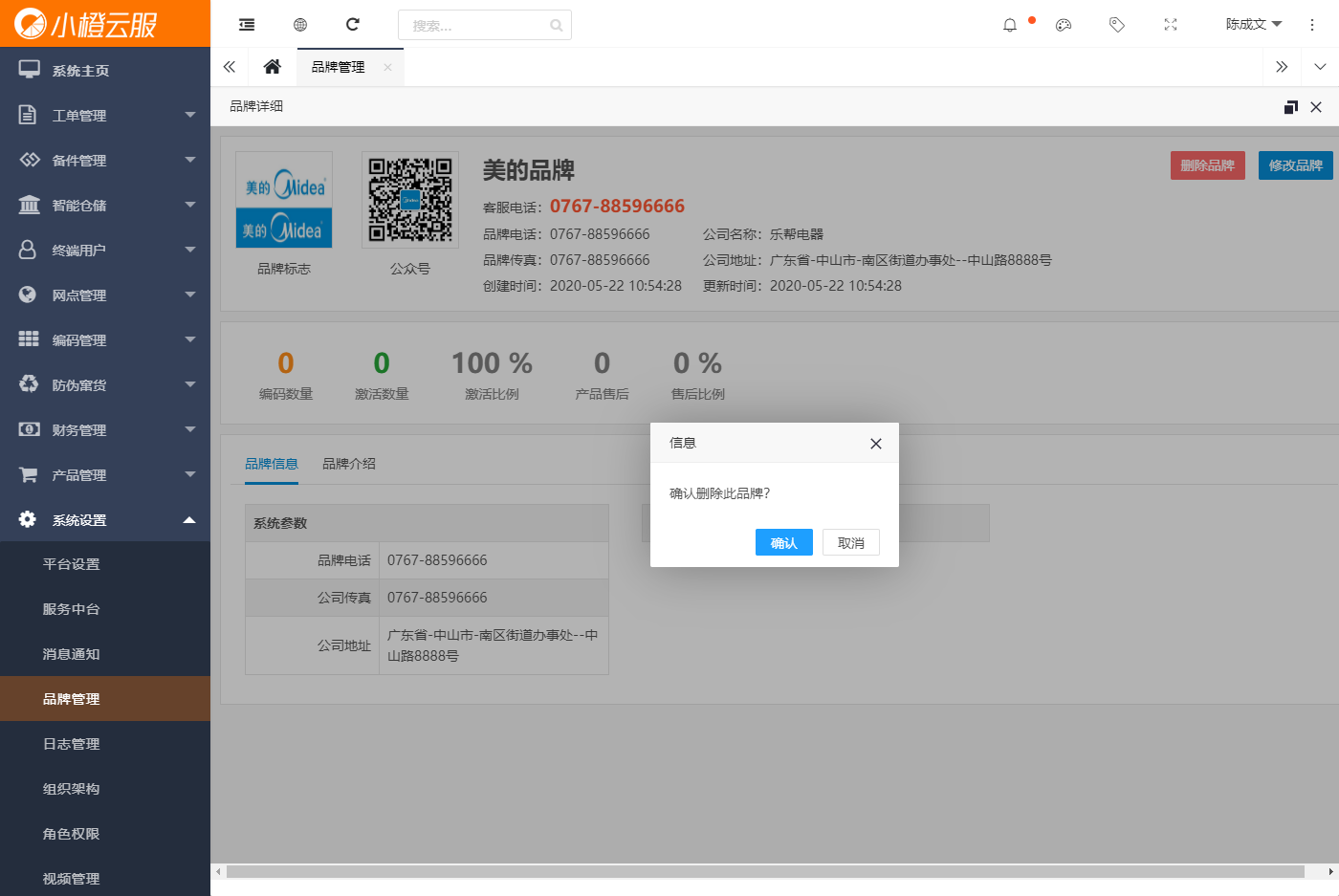Select the 品牌介绍 tab

(x=349, y=464)
